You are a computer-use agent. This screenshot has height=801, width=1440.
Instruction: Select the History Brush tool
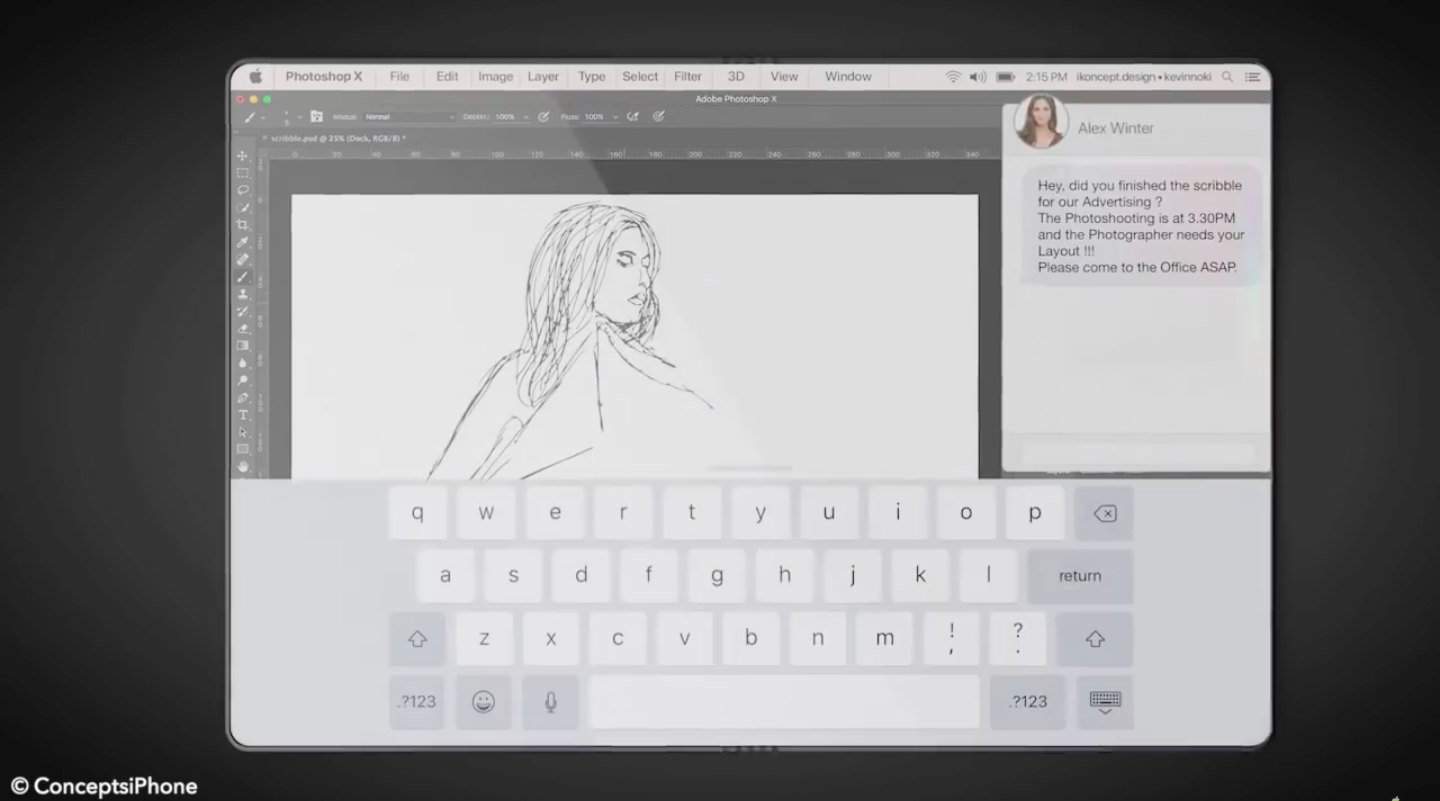243,311
